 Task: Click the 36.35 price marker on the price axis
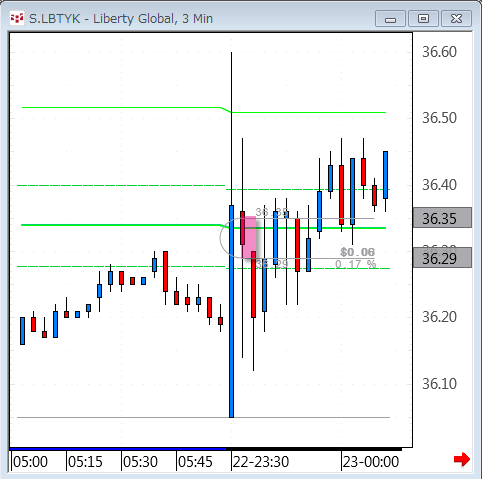click(x=442, y=218)
